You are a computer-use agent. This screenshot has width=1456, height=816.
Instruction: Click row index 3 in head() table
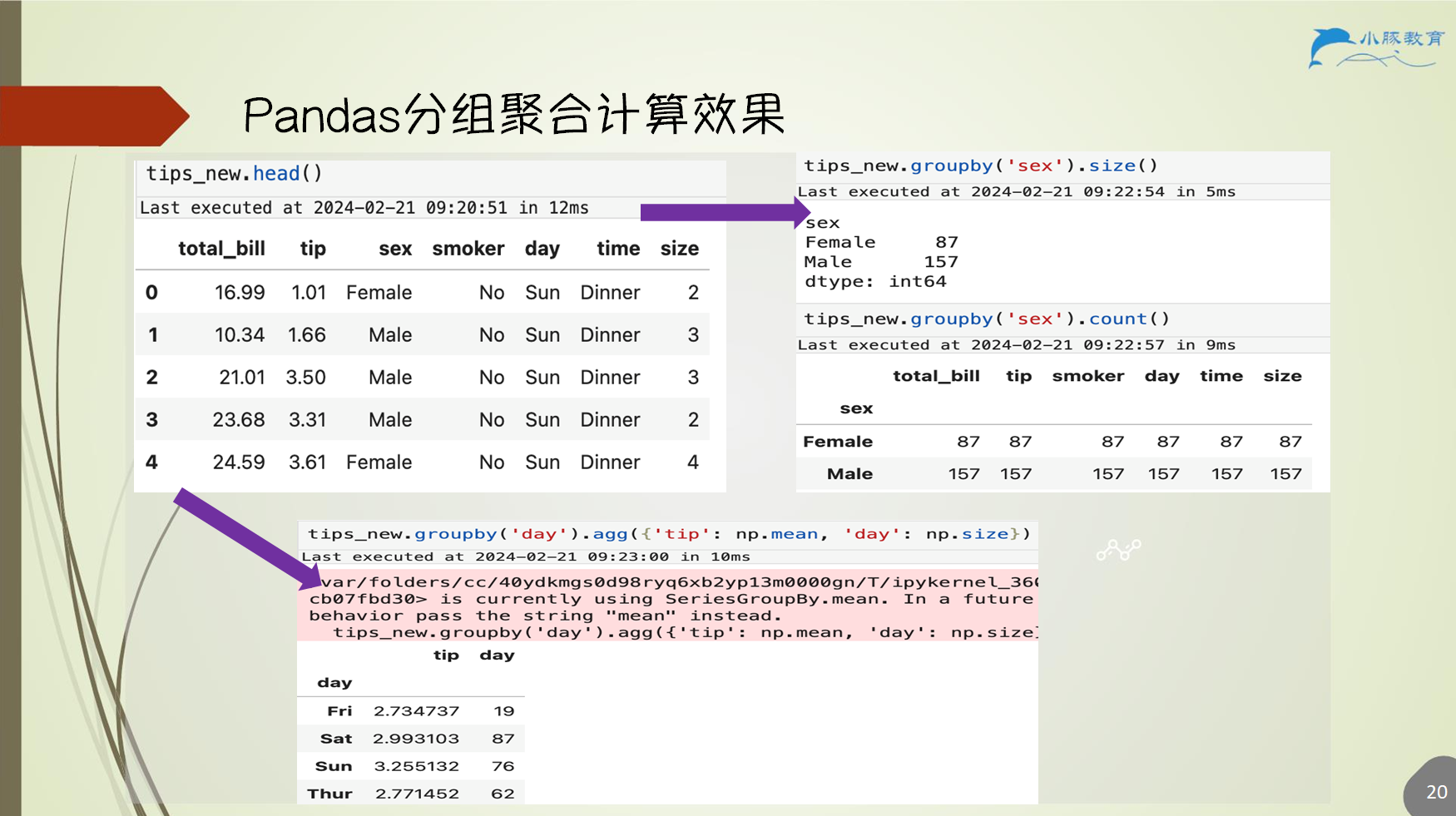151,420
